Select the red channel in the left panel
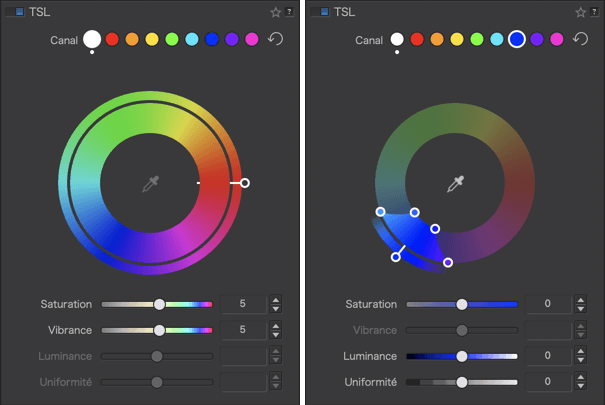Viewport: 605px width, 405px height. click(x=112, y=39)
